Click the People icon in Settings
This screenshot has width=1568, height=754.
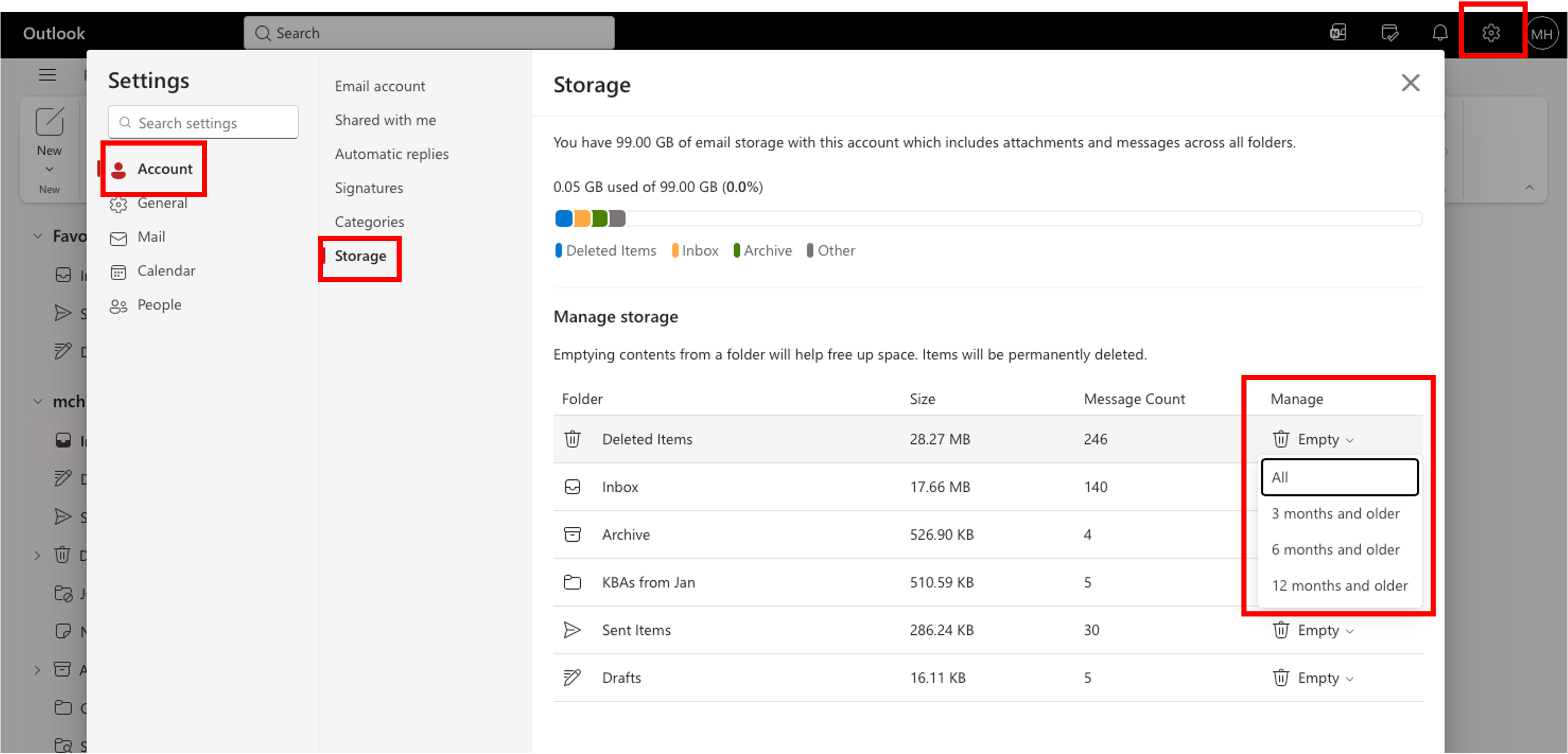119,305
